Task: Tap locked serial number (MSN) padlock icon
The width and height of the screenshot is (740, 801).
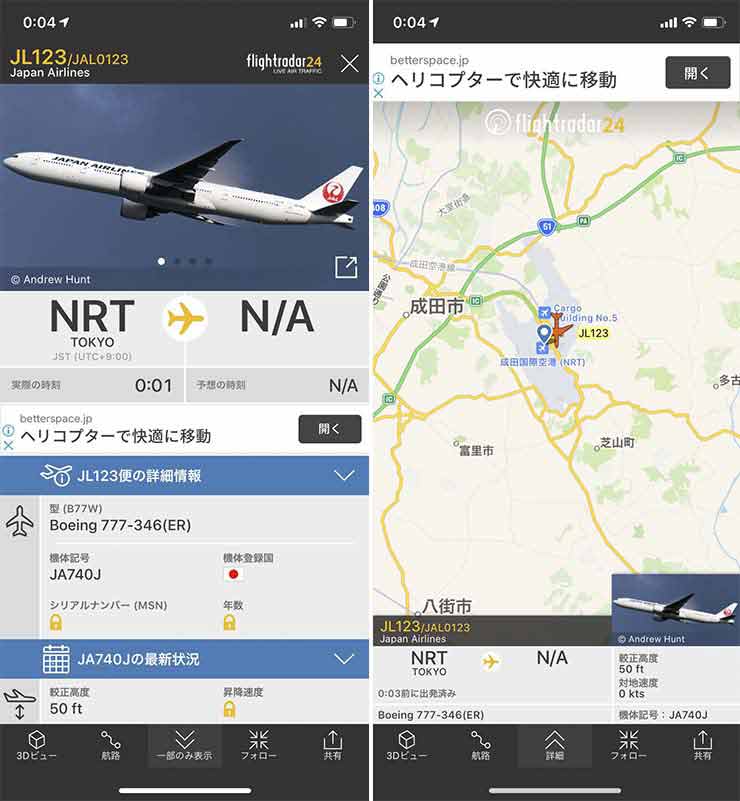Action: coord(56,623)
